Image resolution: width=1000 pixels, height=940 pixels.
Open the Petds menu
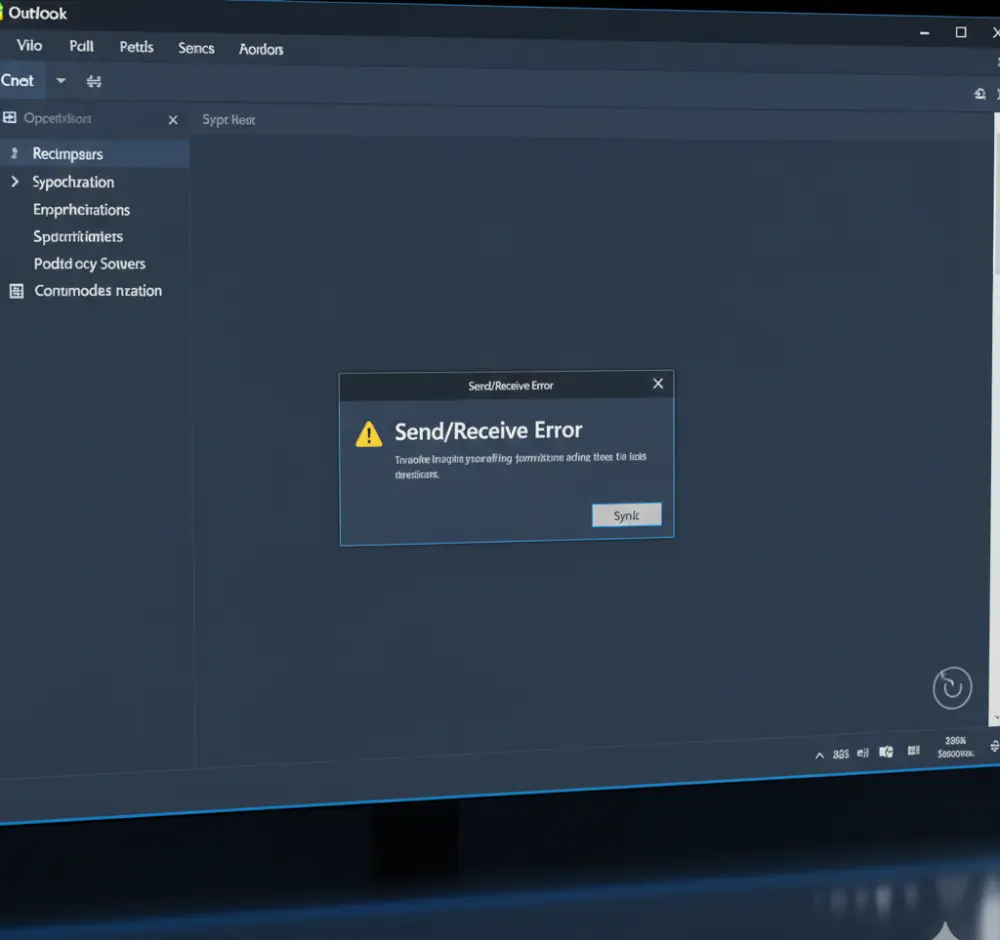click(x=136, y=47)
